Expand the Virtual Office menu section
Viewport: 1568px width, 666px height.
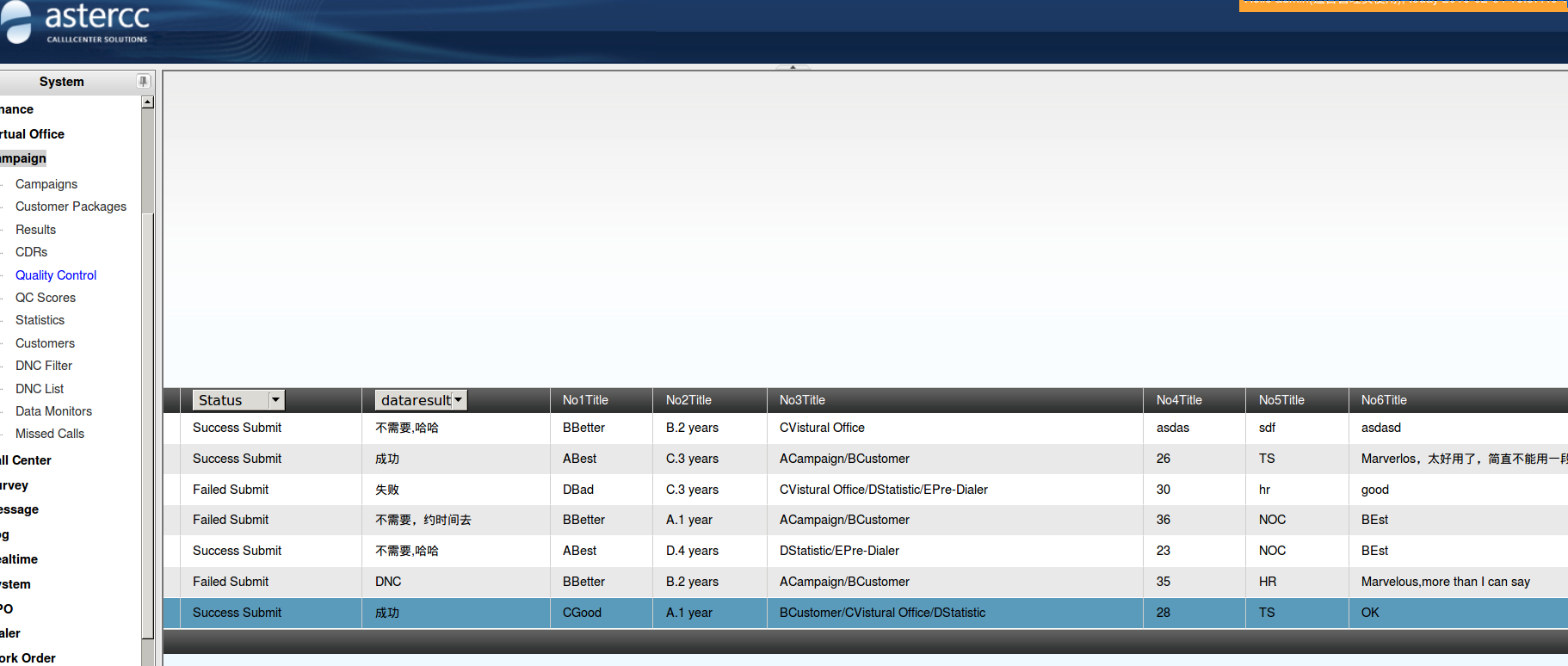[33, 134]
